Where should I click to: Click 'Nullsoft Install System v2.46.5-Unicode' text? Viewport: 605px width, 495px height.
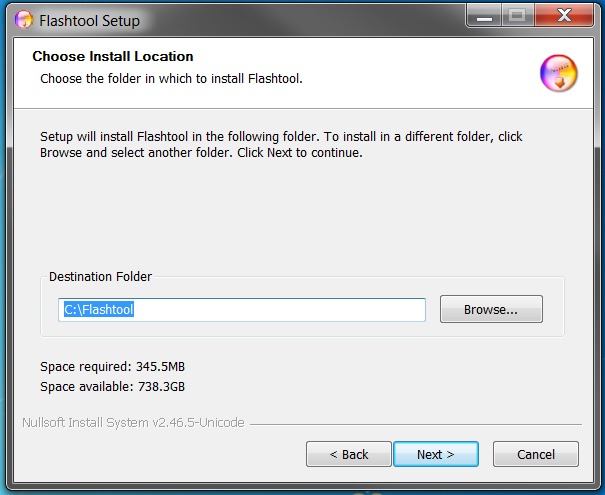click(x=133, y=422)
